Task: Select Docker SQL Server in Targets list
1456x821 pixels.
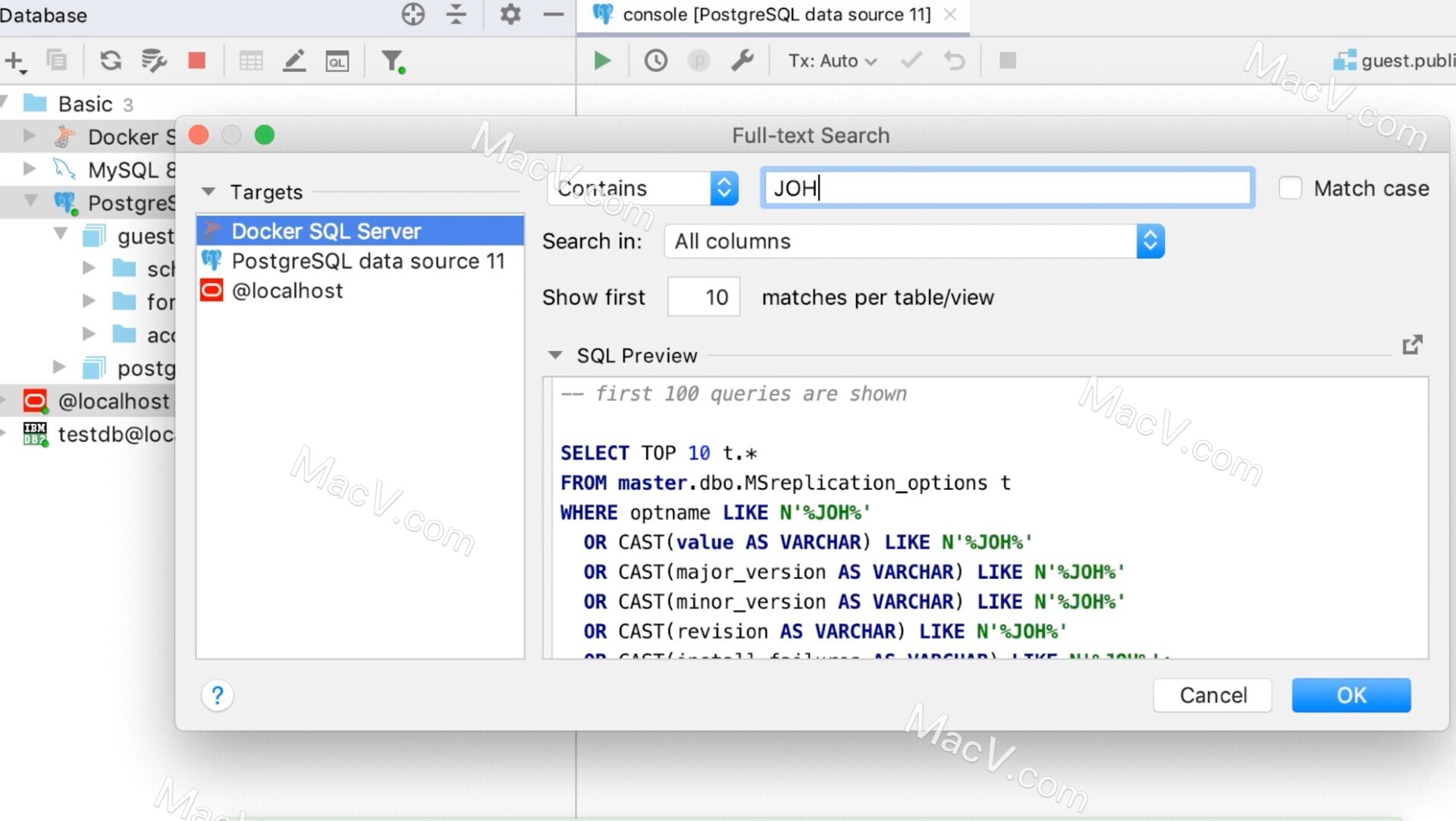Action: (360, 231)
